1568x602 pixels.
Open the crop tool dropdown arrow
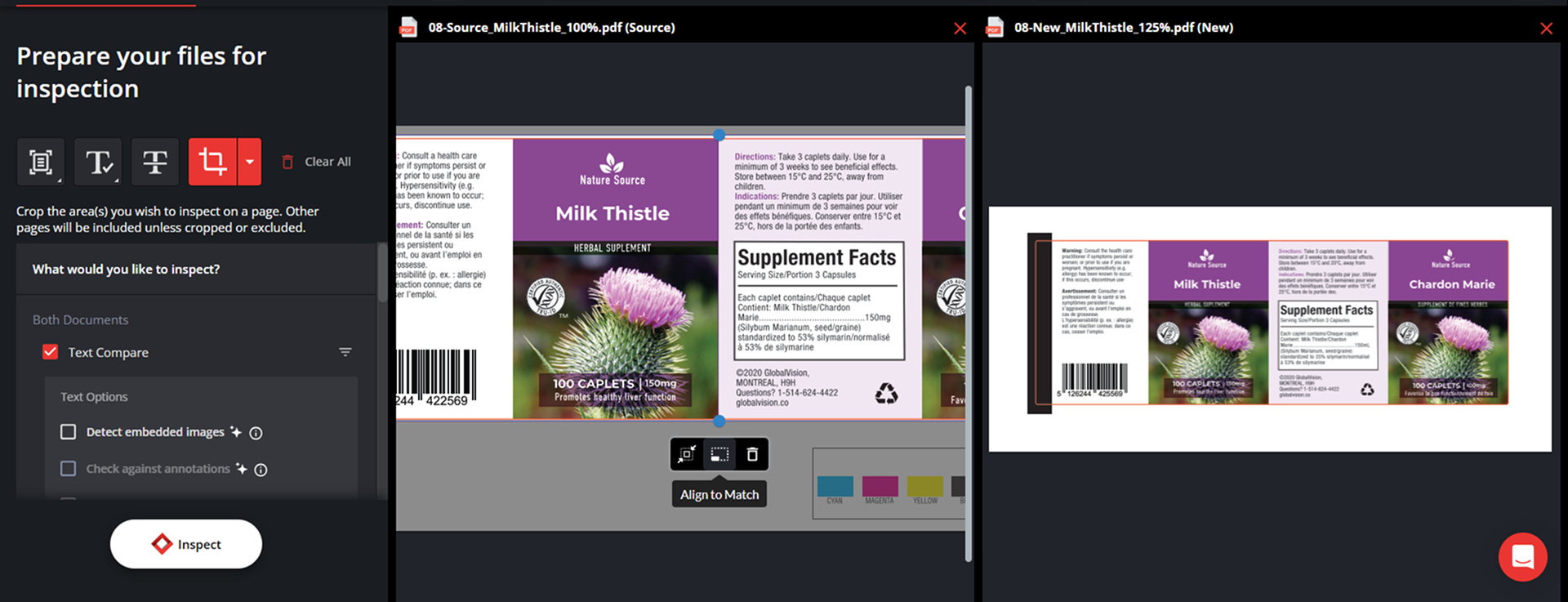(x=250, y=162)
